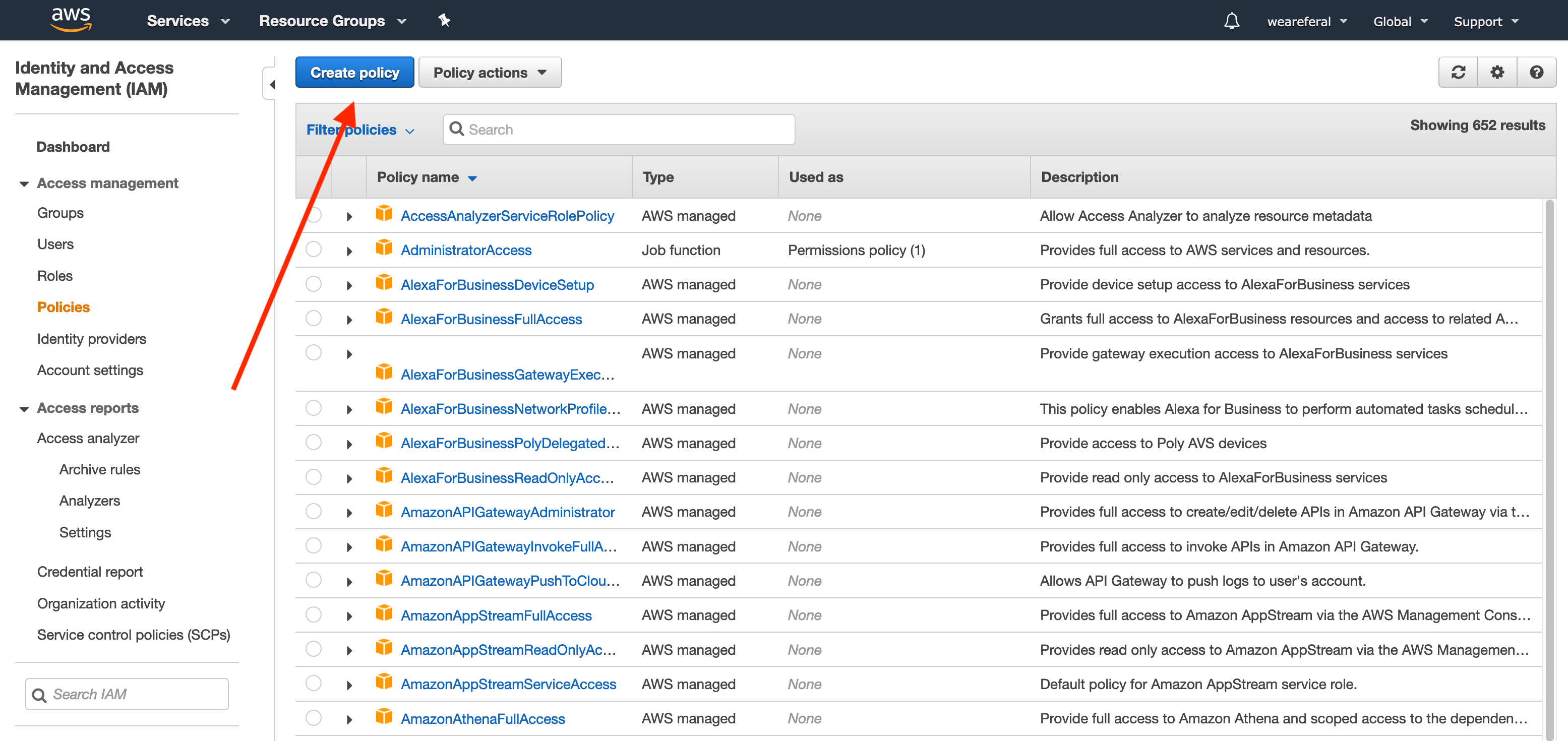
Task: Click the AdministratorAccess policy box icon
Action: (x=384, y=248)
